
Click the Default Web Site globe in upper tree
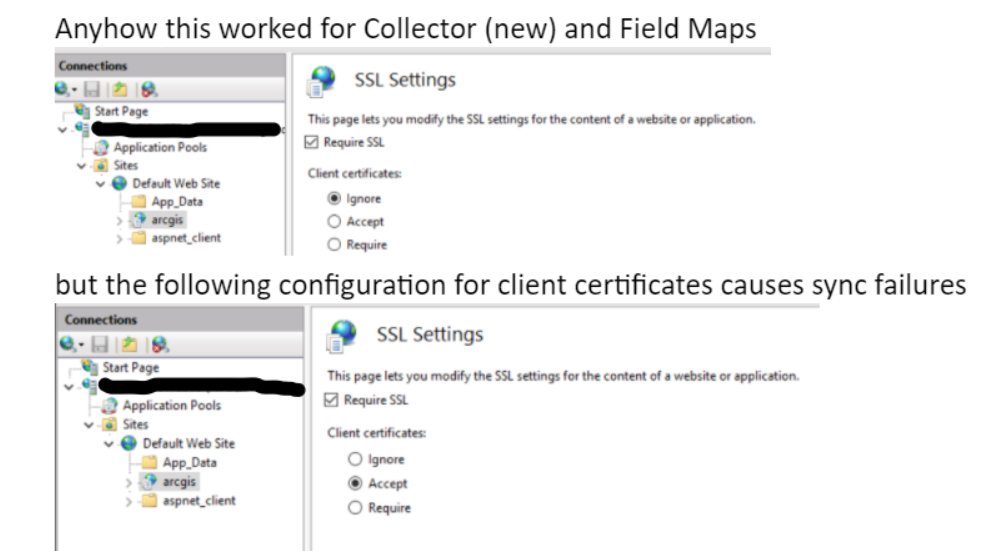click(119, 184)
